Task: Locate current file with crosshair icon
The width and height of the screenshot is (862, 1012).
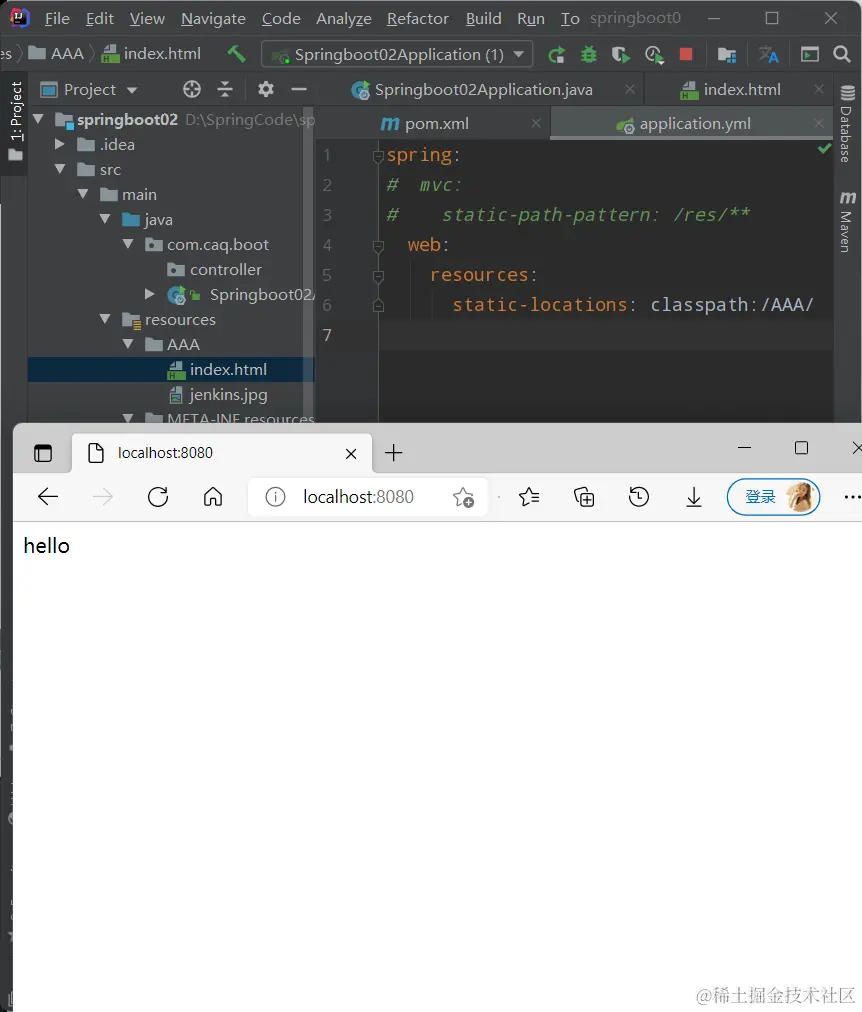Action: [x=192, y=89]
